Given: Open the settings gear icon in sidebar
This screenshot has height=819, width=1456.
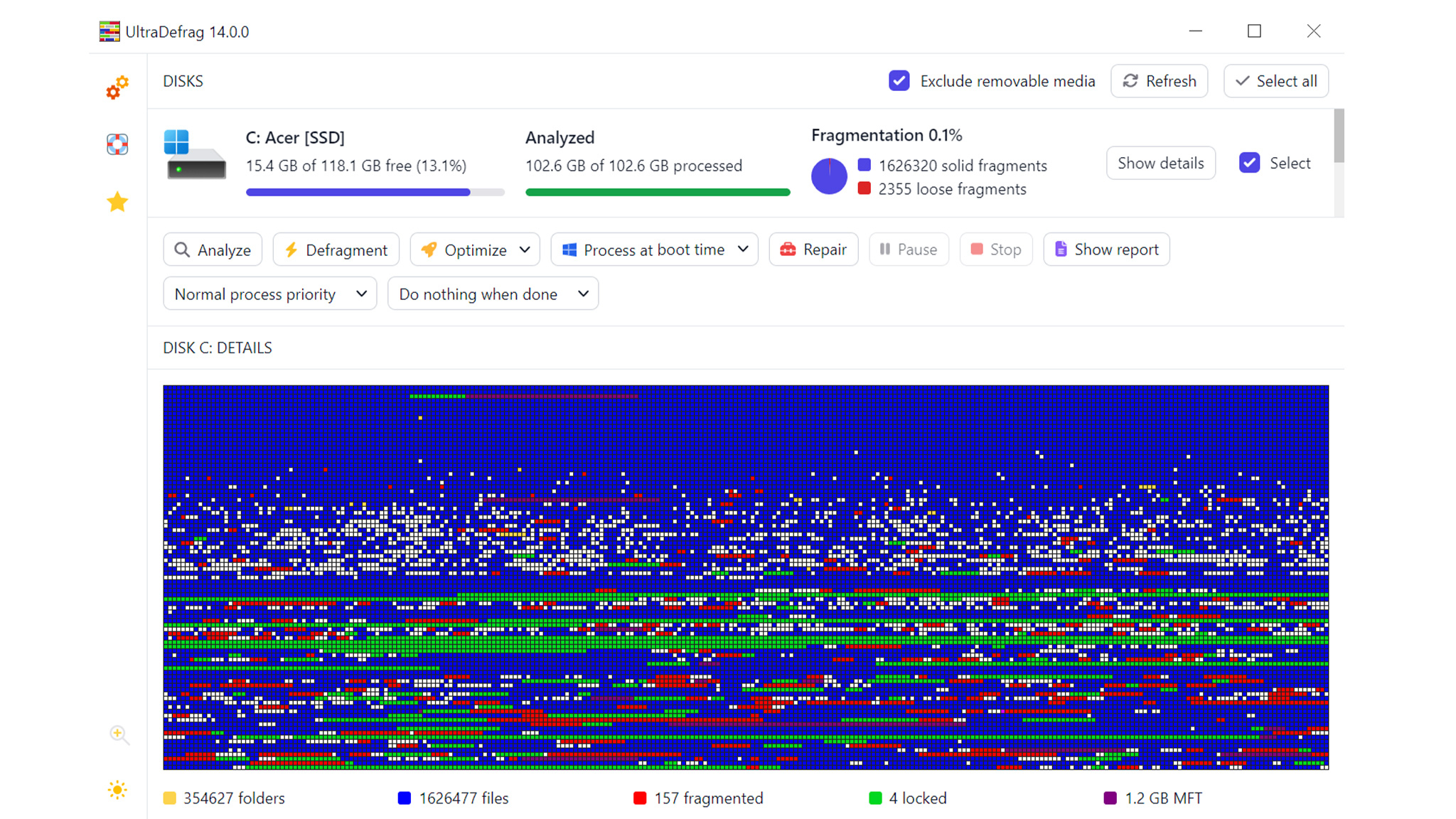Looking at the screenshot, I should point(117,88).
